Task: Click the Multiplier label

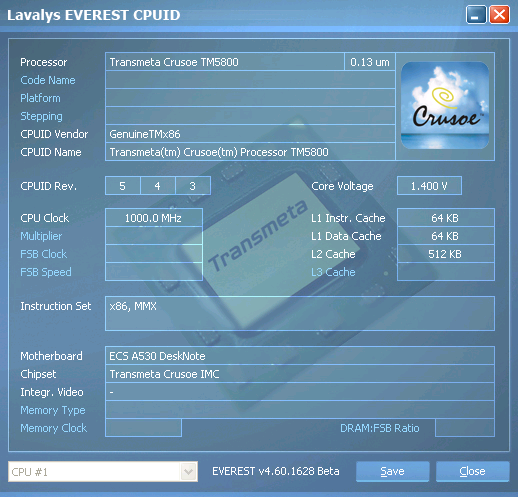Action: pos(41,236)
